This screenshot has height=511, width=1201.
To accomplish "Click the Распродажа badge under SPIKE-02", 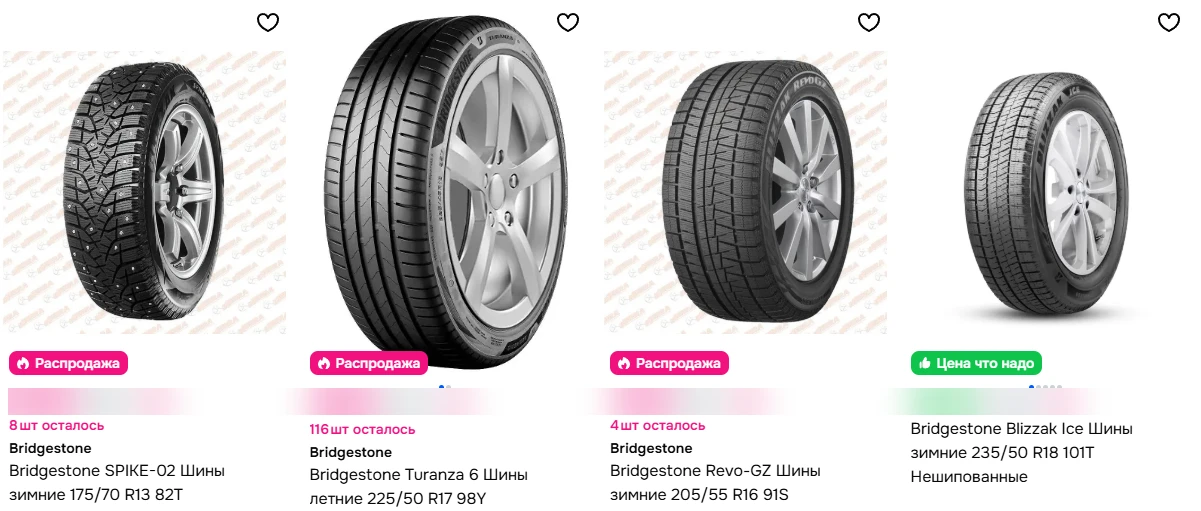I will [x=69, y=363].
